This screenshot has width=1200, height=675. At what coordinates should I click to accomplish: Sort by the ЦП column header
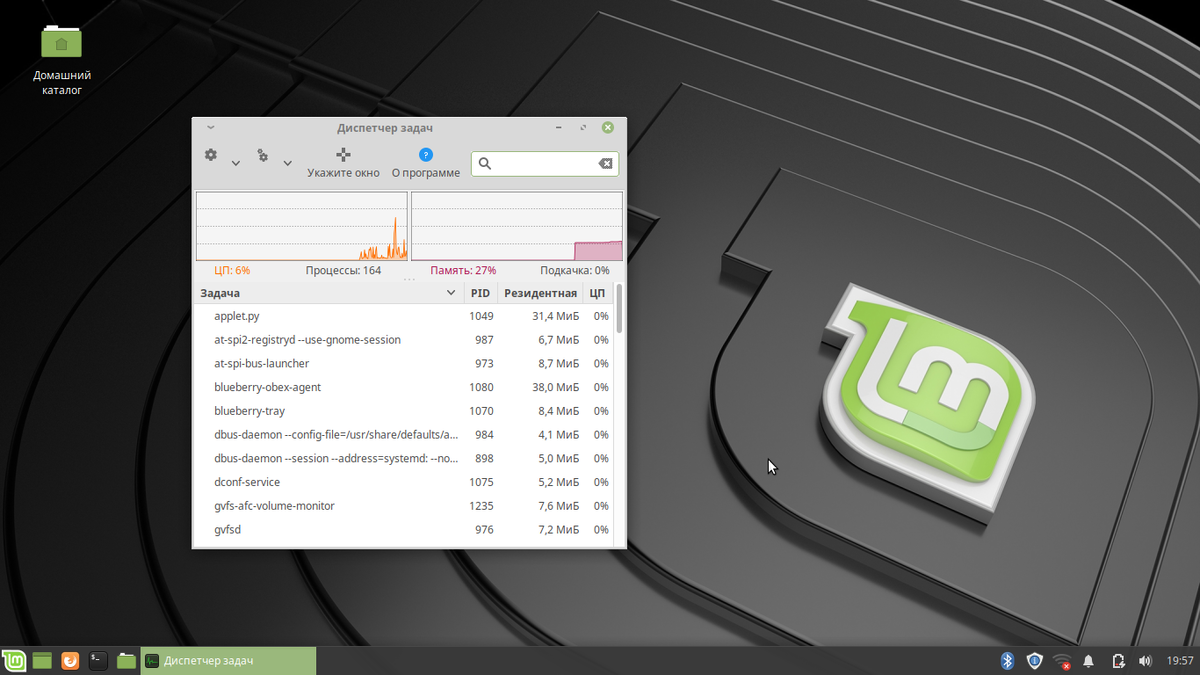coord(597,293)
